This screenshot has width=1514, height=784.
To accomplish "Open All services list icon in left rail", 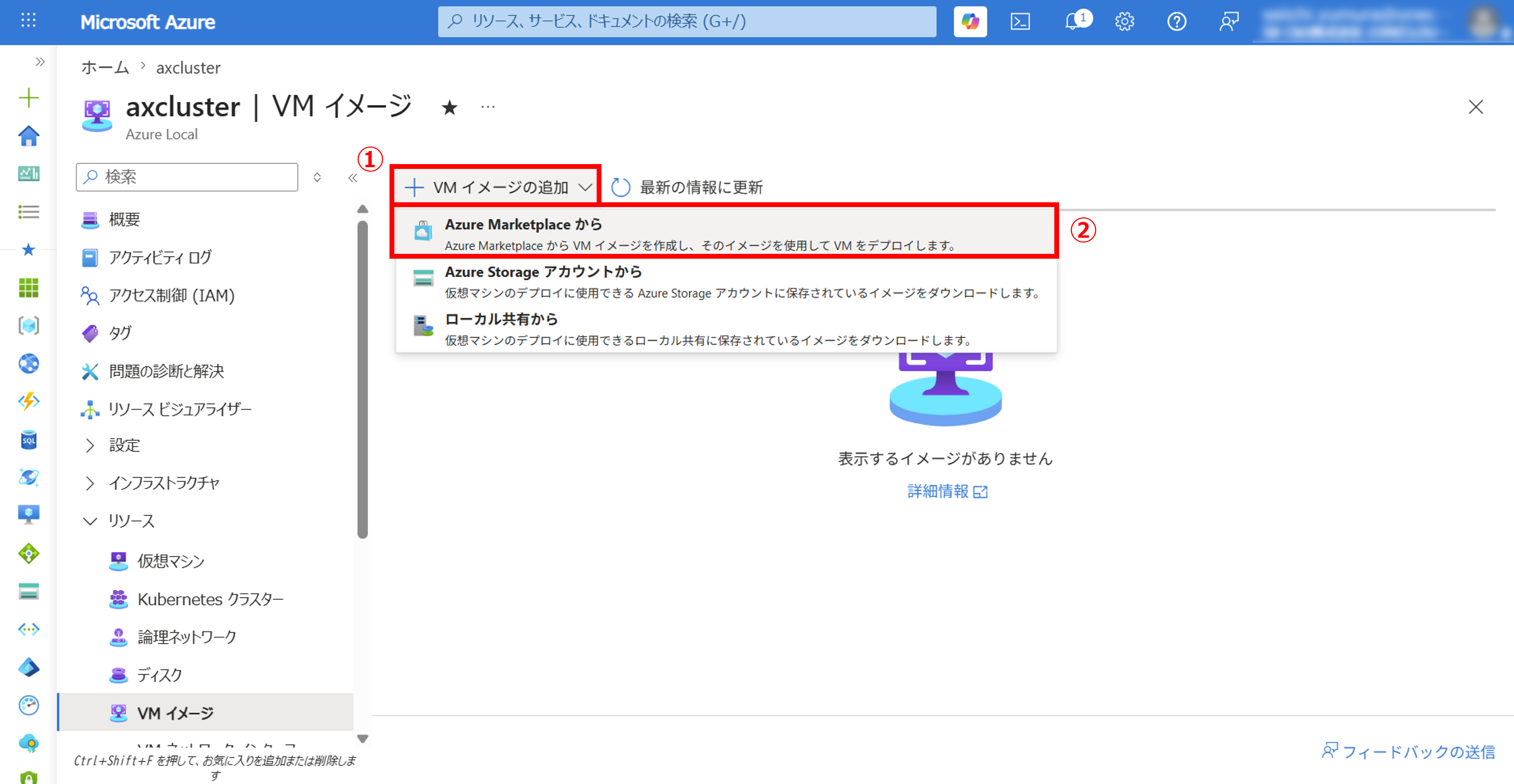I will [x=28, y=212].
